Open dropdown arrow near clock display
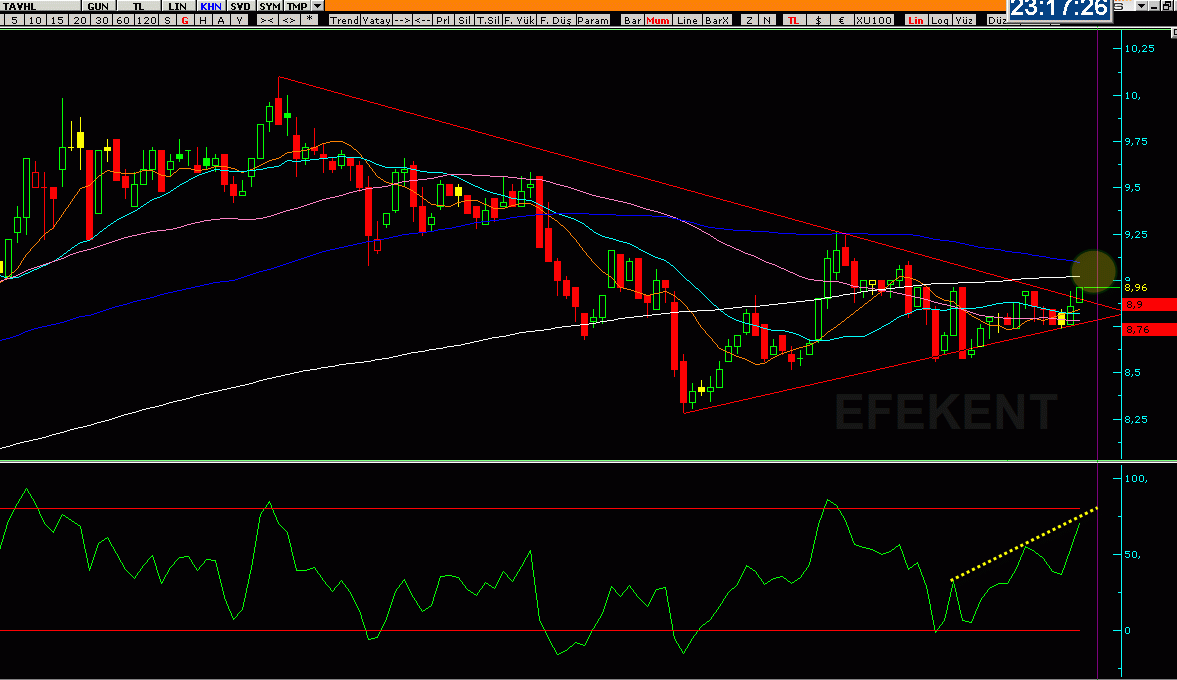Viewport: 1177px width, 680px height. pos(1142,6)
